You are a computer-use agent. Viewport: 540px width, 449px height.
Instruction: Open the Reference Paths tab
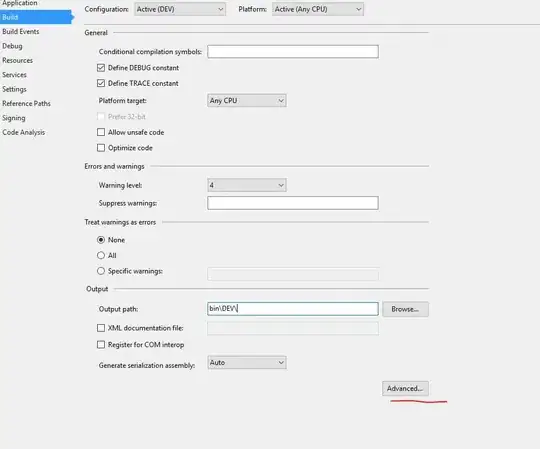pyautogui.click(x=27, y=104)
